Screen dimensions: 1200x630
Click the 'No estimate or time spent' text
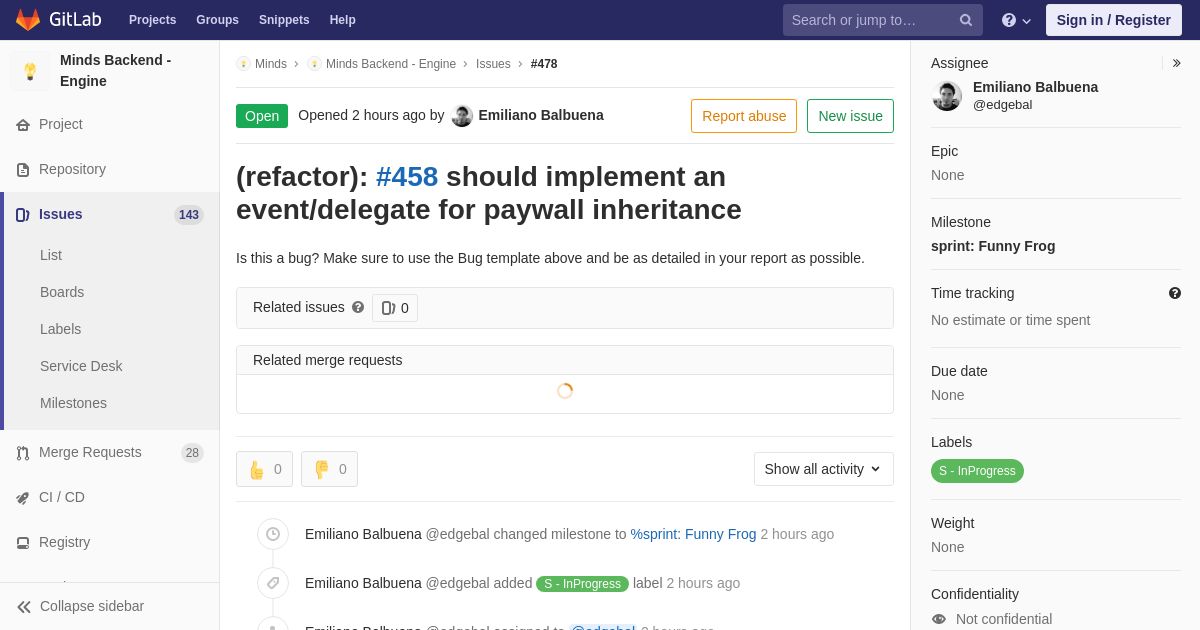(x=1011, y=320)
